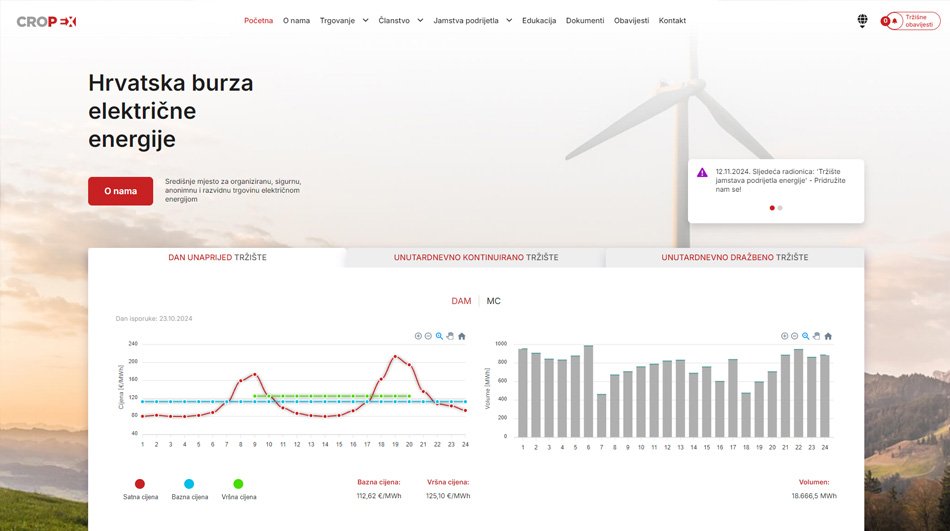This screenshot has height=531, width=950.
Task: Click the volume bar for hour 7
Action: pyautogui.click(x=602, y=415)
